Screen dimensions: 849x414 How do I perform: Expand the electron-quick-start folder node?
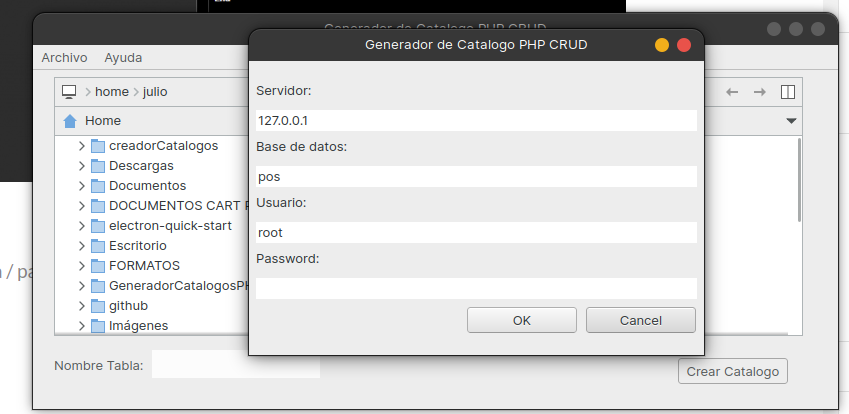pos(81,226)
